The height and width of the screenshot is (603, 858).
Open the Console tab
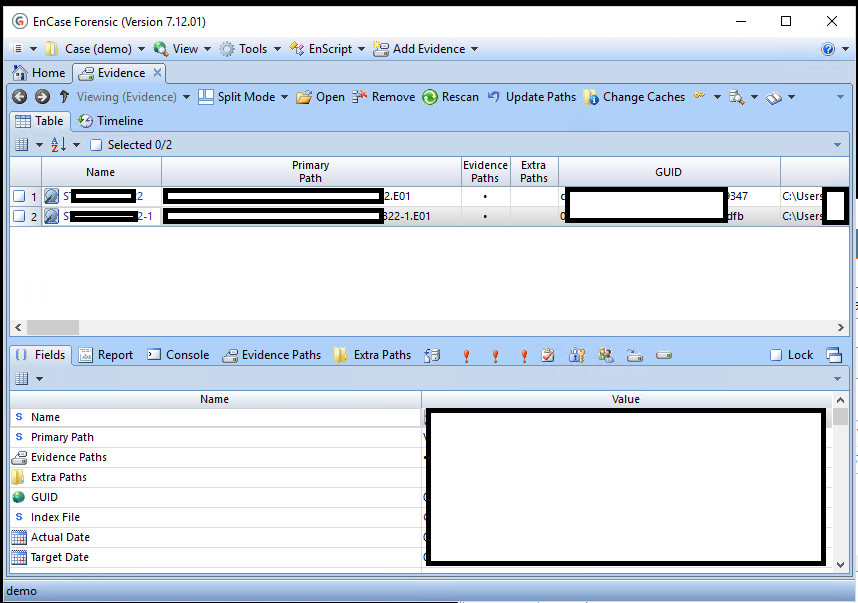(178, 355)
